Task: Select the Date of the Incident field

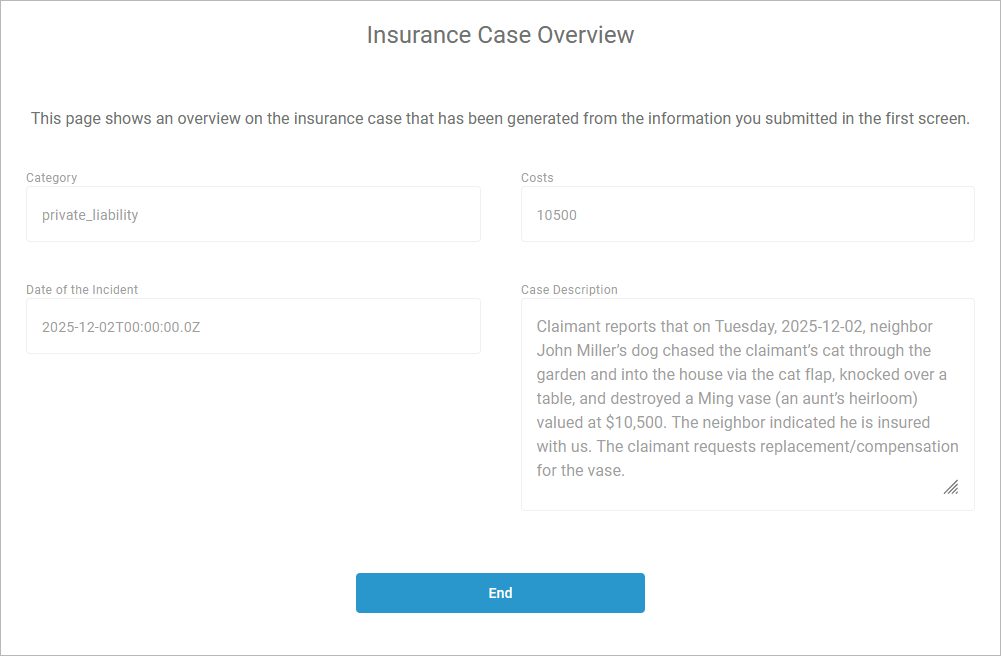Action: click(253, 326)
